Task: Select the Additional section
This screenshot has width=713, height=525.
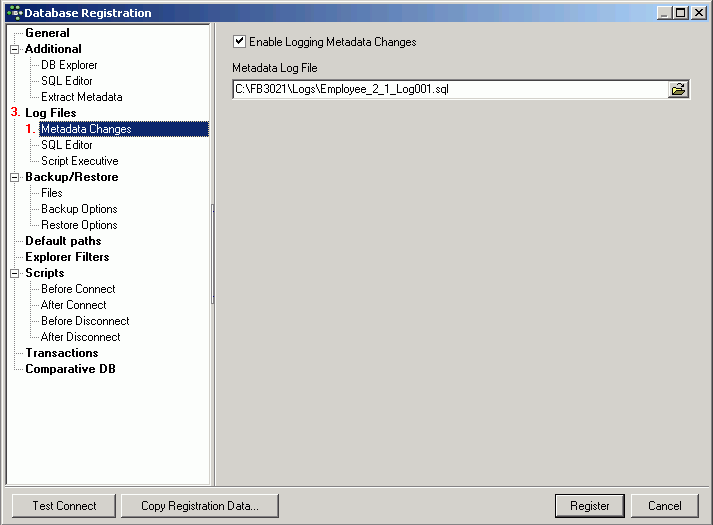Action: [53, 49]
